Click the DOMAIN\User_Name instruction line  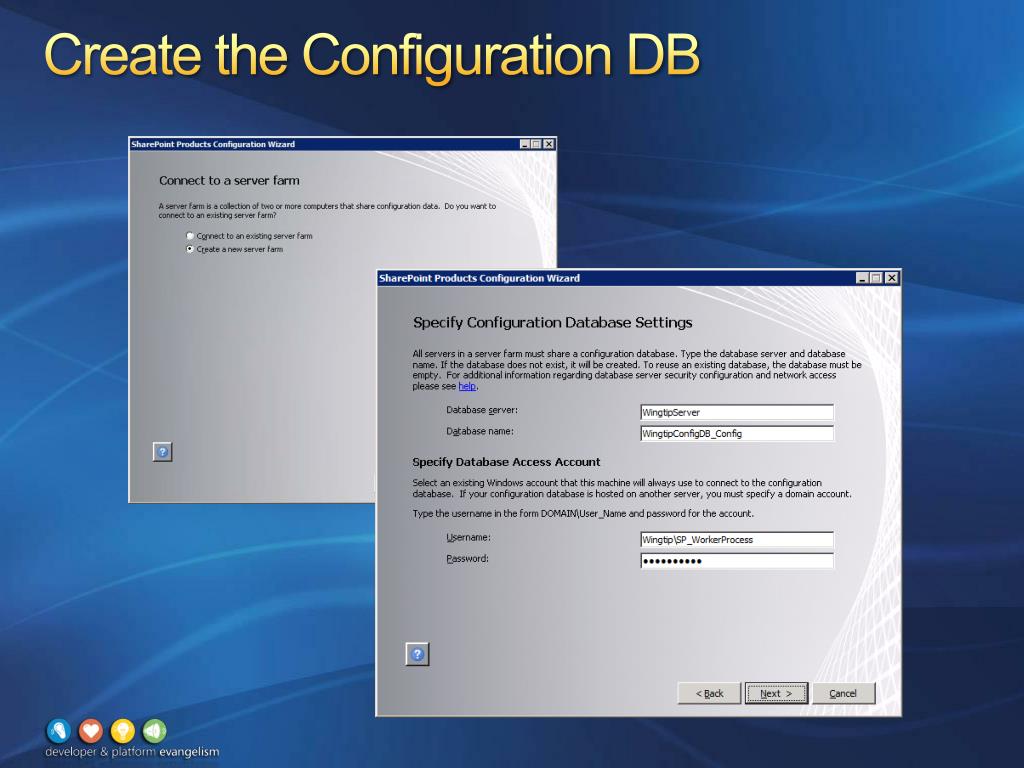pyautogui.click(x=583, y=513)
